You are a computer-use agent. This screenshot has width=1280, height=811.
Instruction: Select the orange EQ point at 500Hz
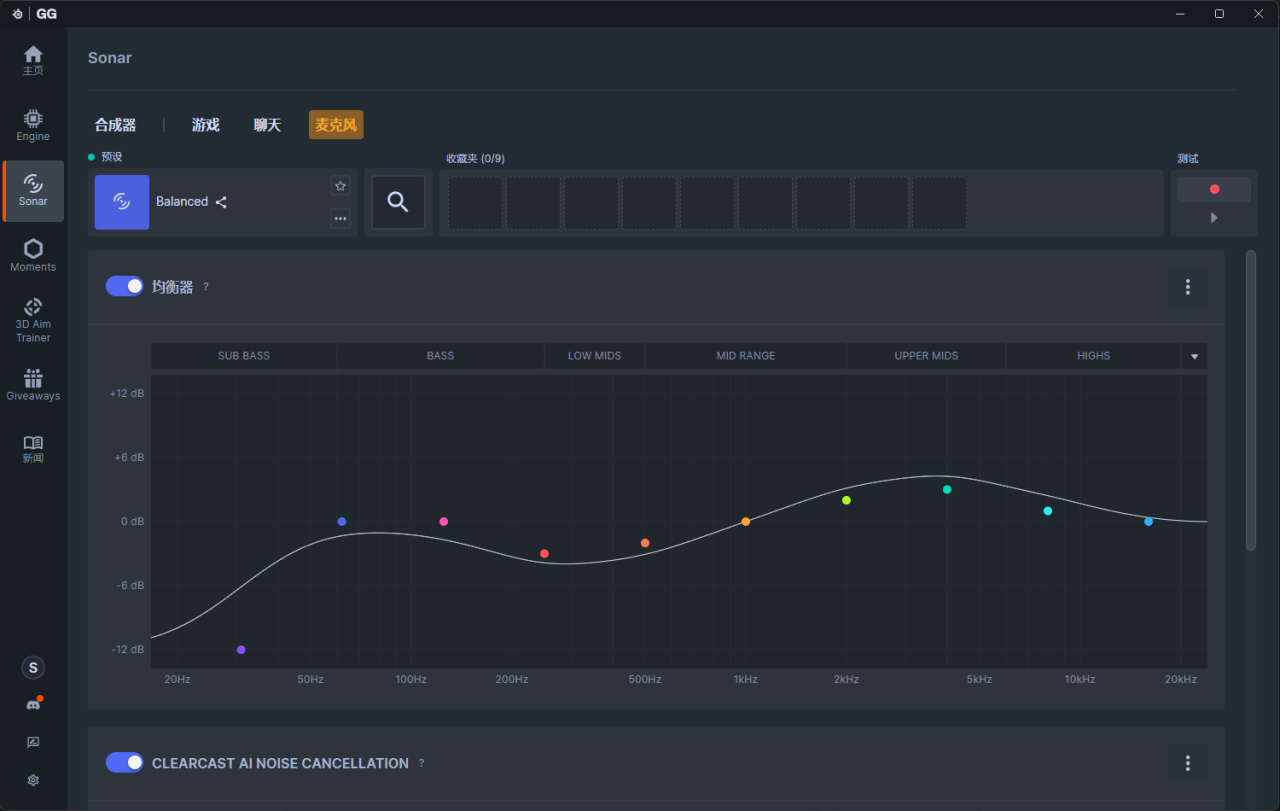[645, 543]
